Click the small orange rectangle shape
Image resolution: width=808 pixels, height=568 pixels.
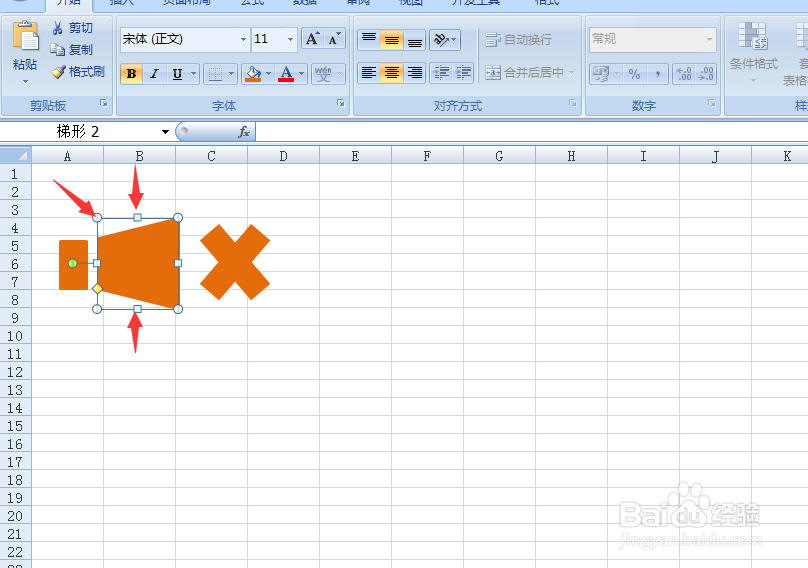(x=73, y=264)
